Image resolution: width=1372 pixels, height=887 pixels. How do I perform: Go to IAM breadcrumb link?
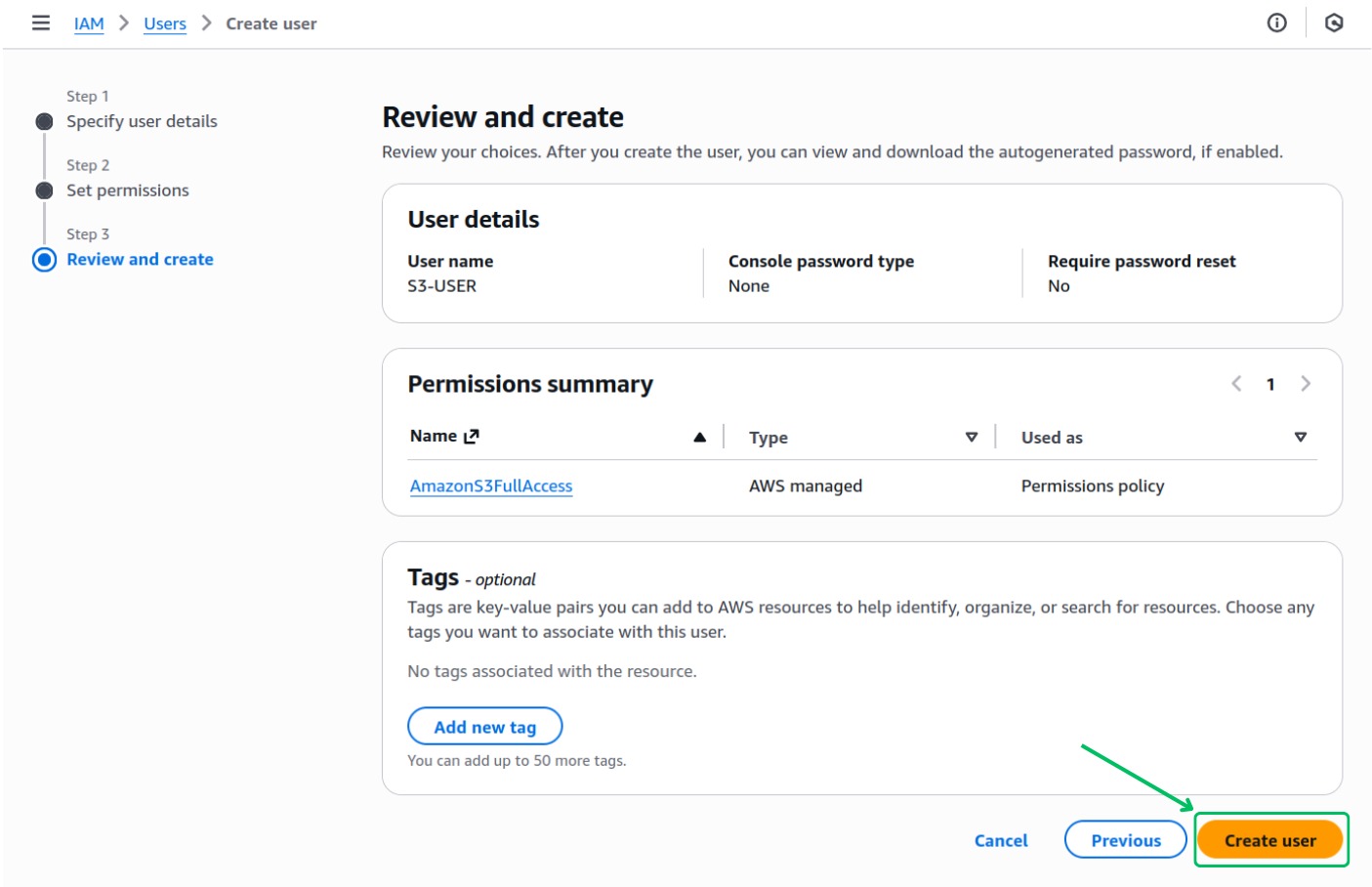coord(89,23)
